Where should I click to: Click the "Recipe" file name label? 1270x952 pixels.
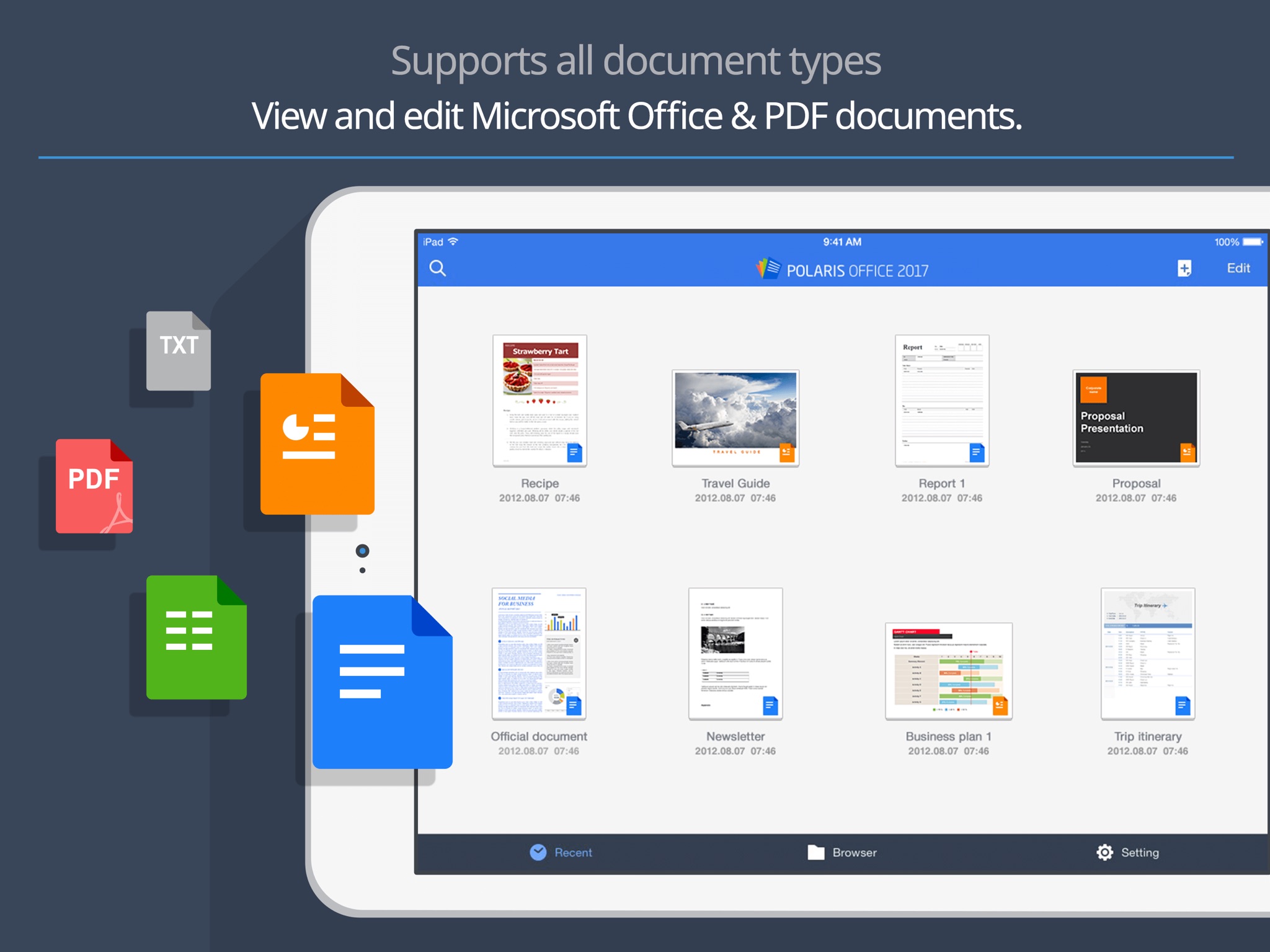540,483
